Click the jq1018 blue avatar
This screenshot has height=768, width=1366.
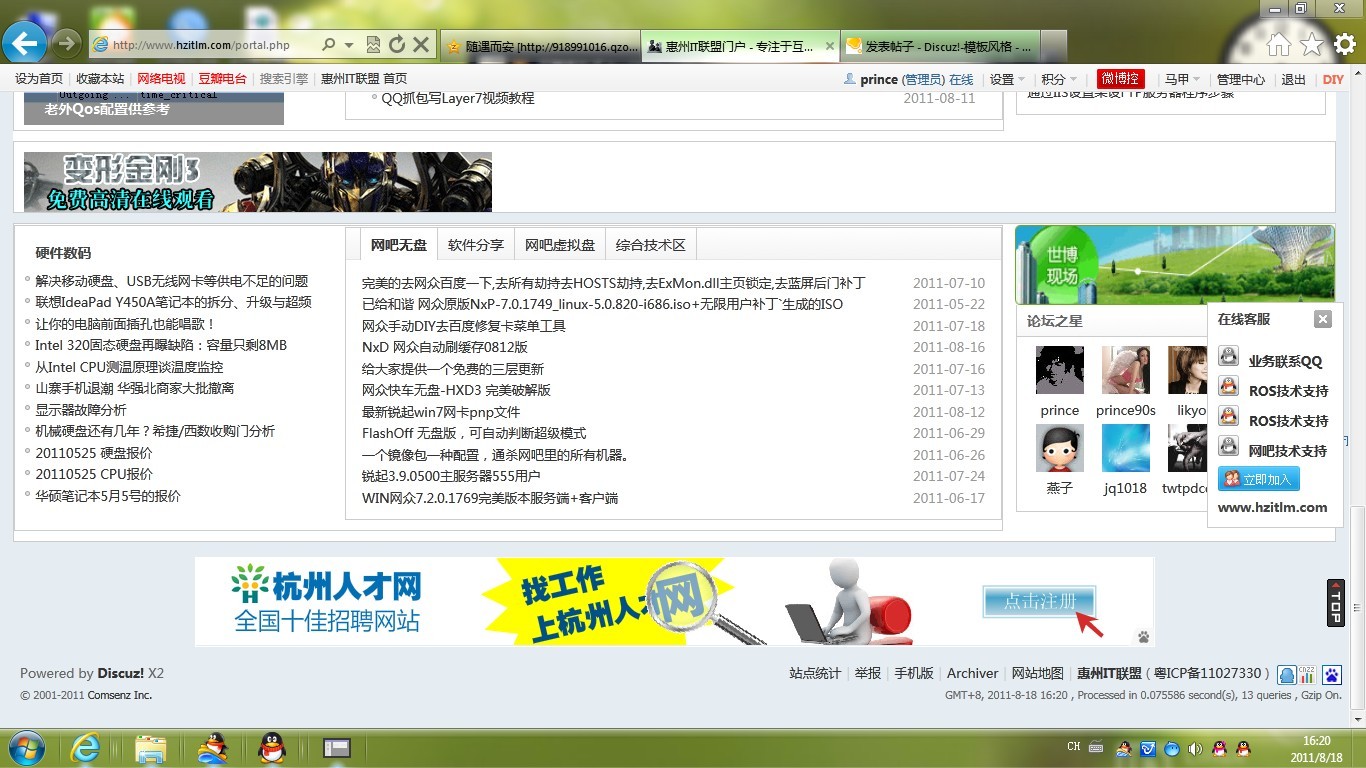(1125, 448)
